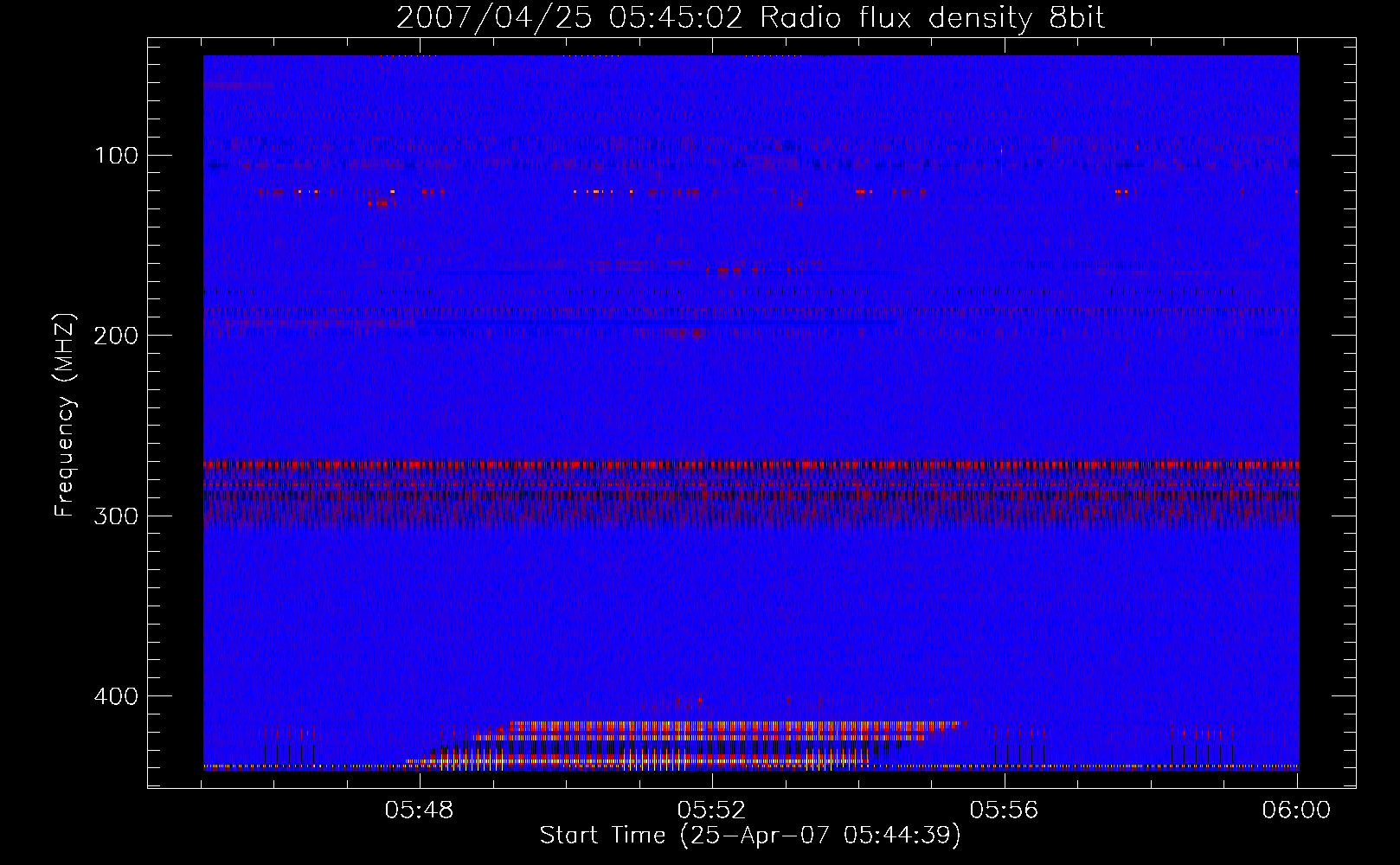Click the 200 frequency tick label

click(x=117, y=336)
